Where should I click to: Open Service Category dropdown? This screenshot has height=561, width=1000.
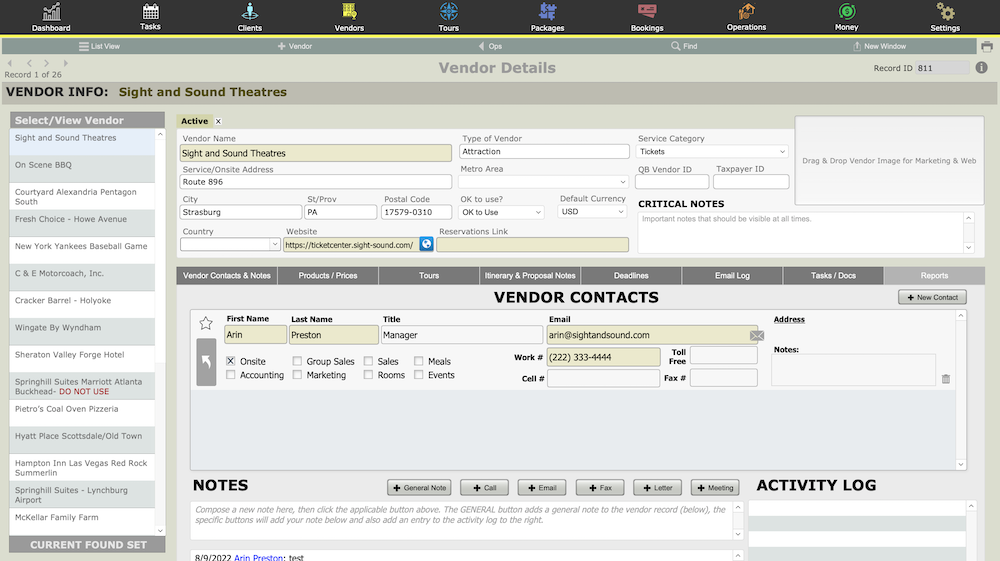pyautogui.click(x=712, y=152)
